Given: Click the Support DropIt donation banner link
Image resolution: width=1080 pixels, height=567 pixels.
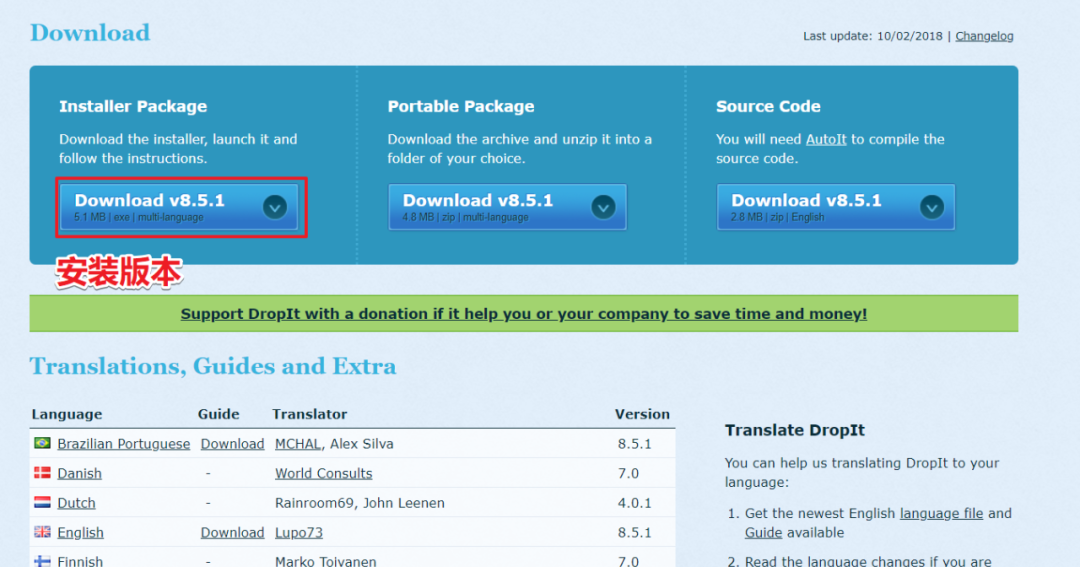Looking at the screenshot, I should [x=523, y=314].
